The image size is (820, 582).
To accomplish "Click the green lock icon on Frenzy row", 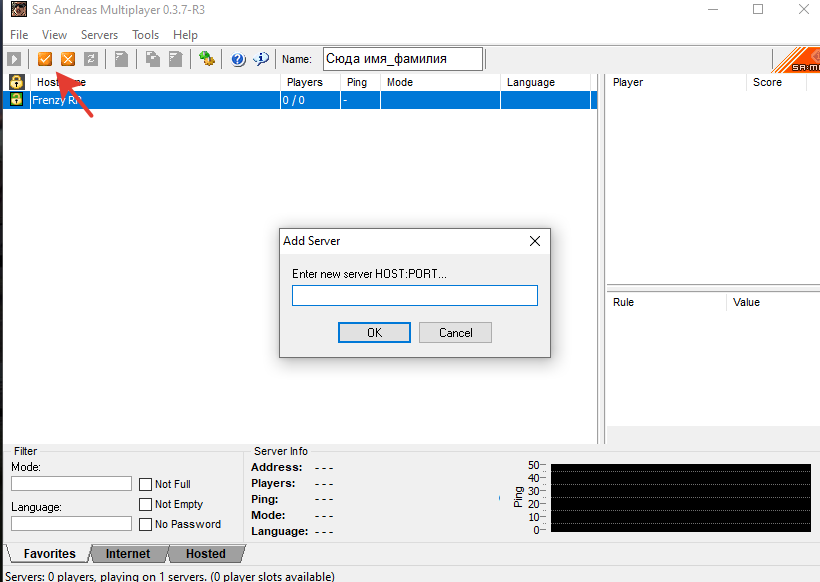I will point(17,99).
